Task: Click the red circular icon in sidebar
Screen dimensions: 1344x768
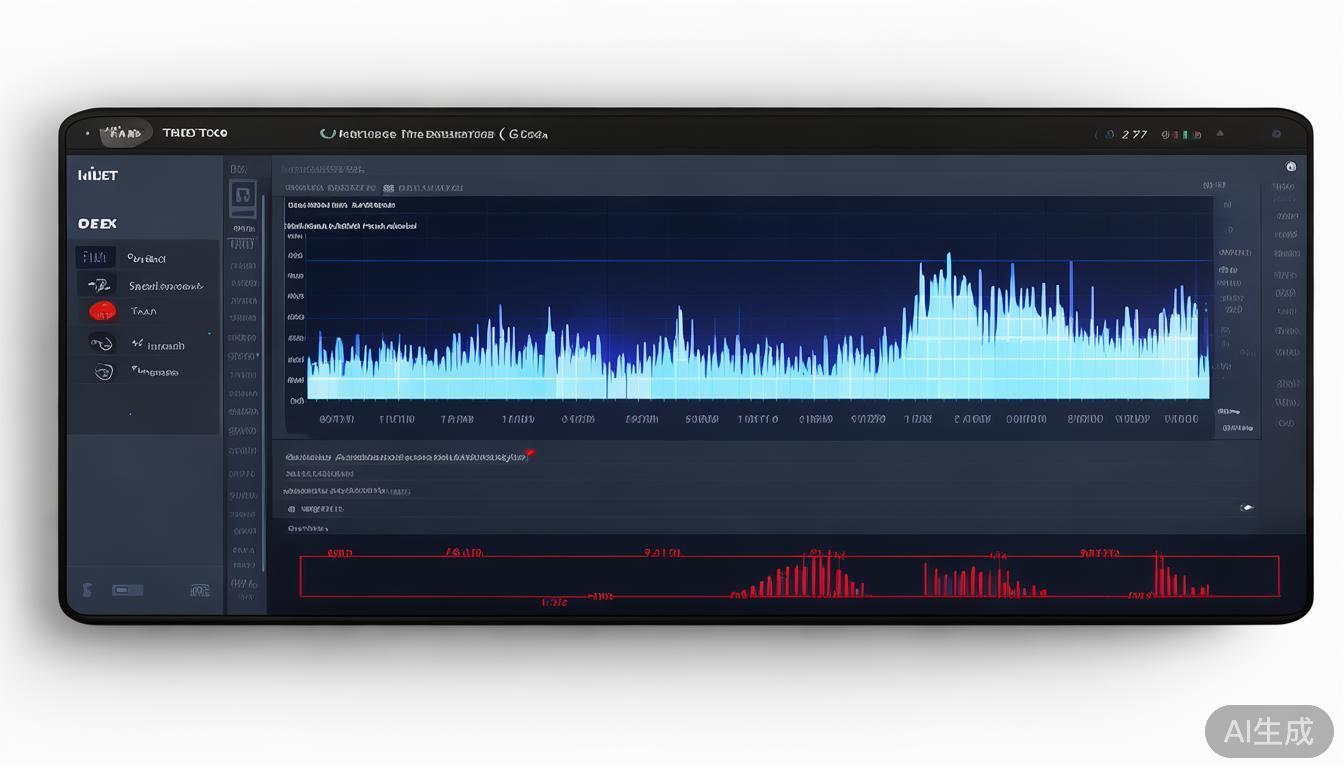Action: 102,311
